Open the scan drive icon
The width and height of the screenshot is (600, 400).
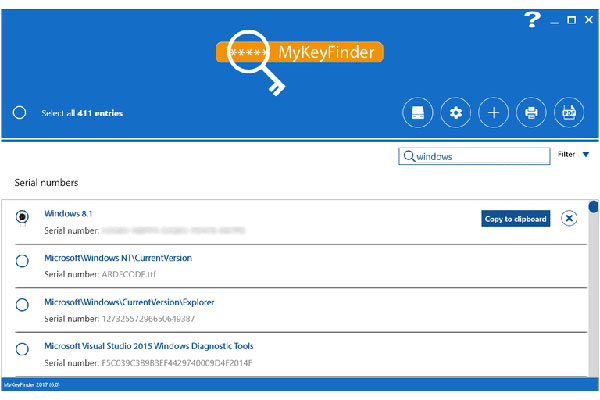(x=417, y=113)
